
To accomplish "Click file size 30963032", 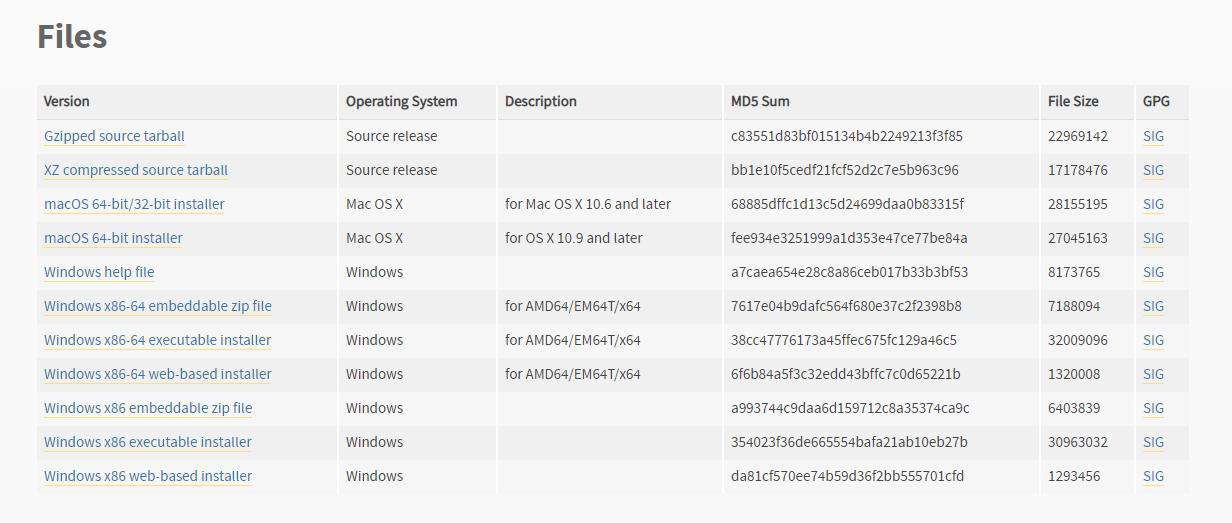I will [1078, 442].
